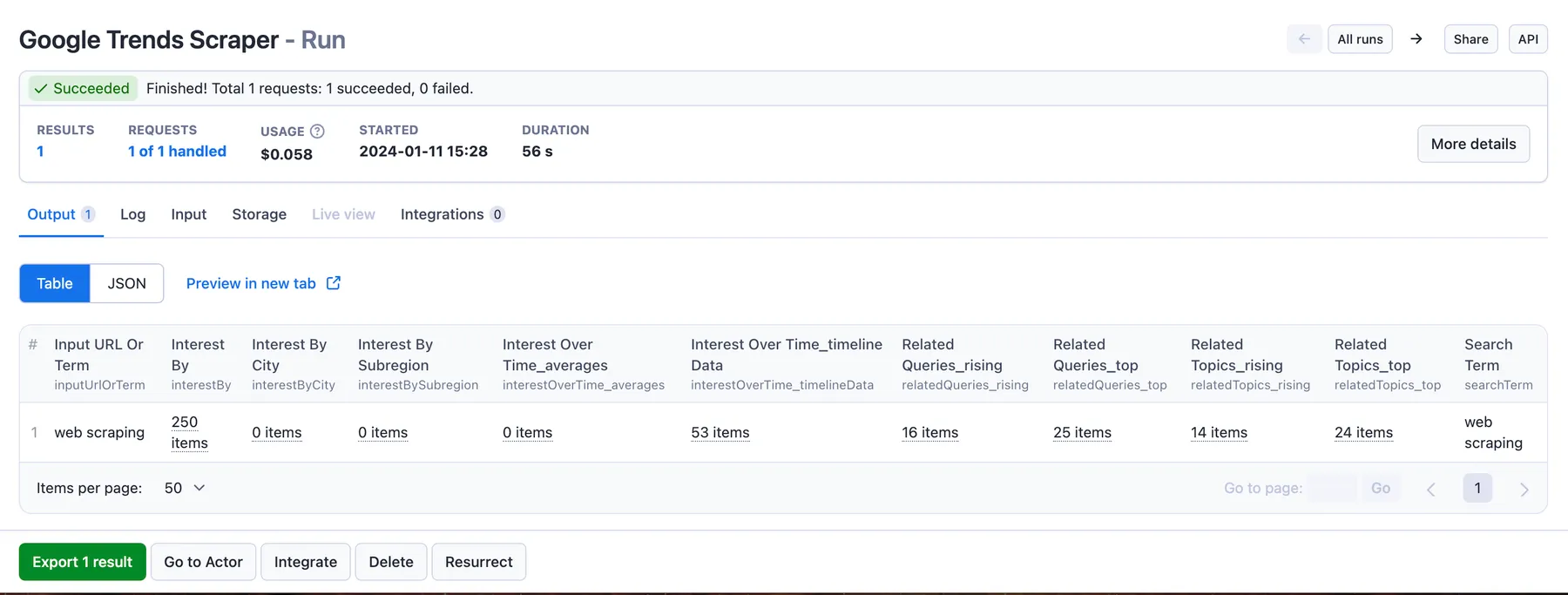Click the Resurrect button
1568x595 pixels.
pyautogui.click(x=479, y=562)
